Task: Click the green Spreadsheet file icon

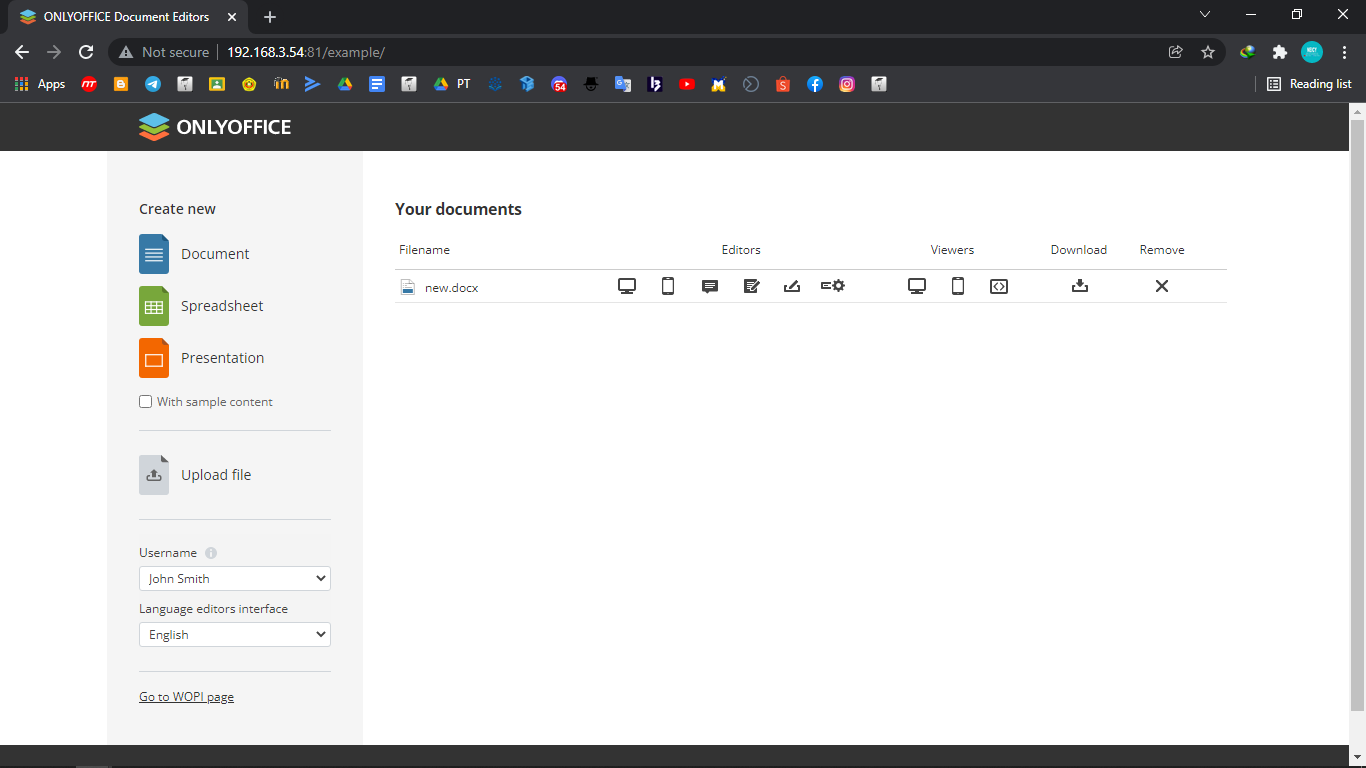Action: coord(154,306)
